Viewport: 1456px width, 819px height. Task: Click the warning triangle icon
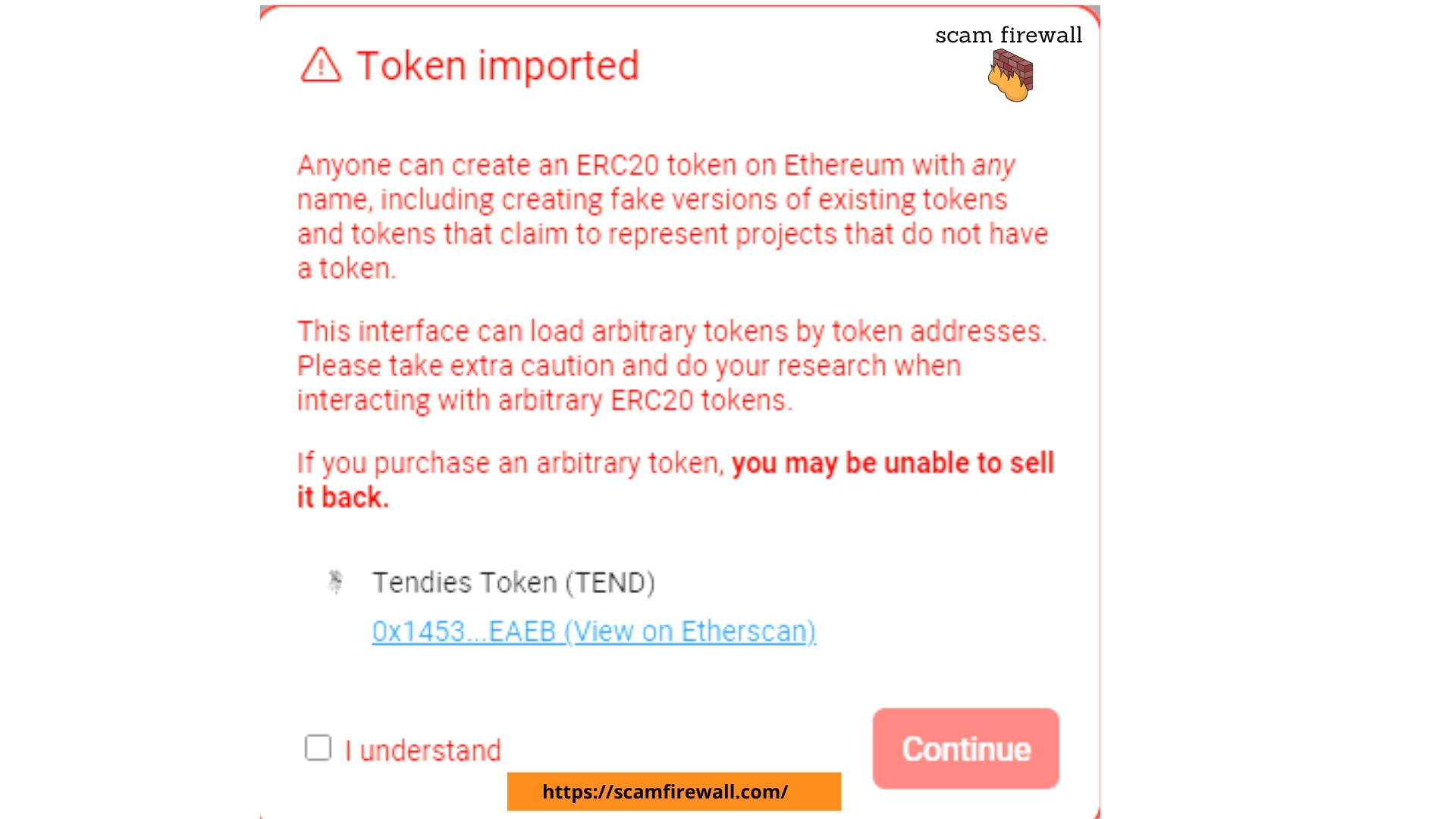pos(321,64)
